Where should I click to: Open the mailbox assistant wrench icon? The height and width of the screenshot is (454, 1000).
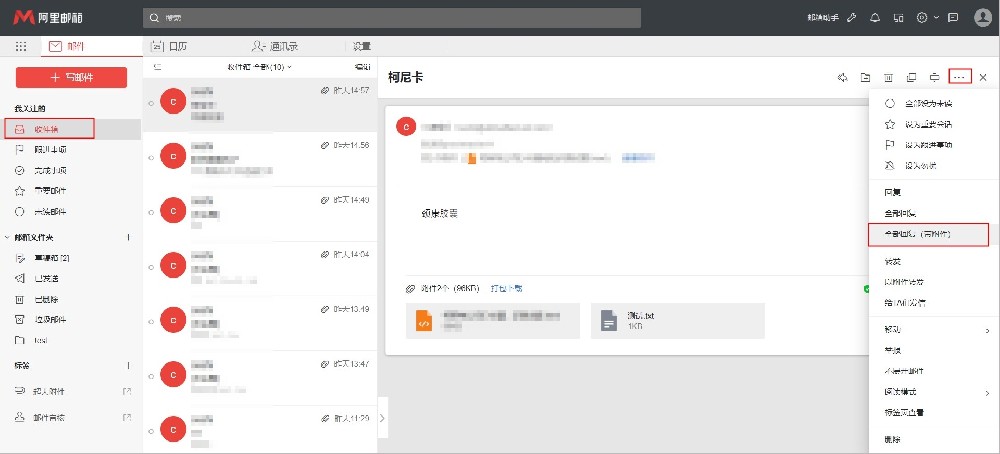click(851, 18)
